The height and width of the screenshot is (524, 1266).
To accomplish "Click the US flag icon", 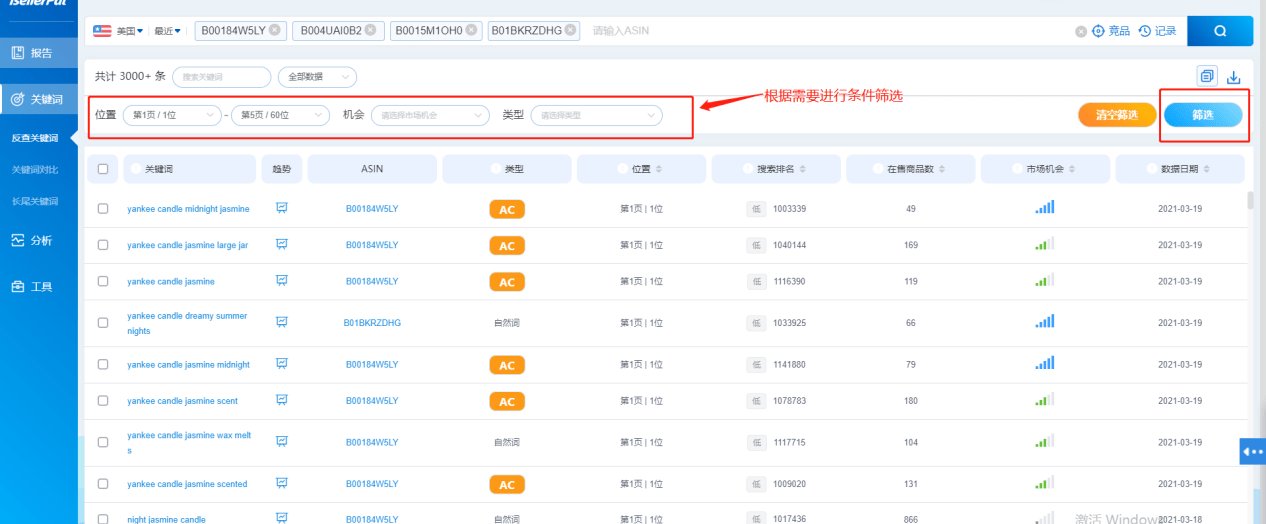I will point(102,31).
